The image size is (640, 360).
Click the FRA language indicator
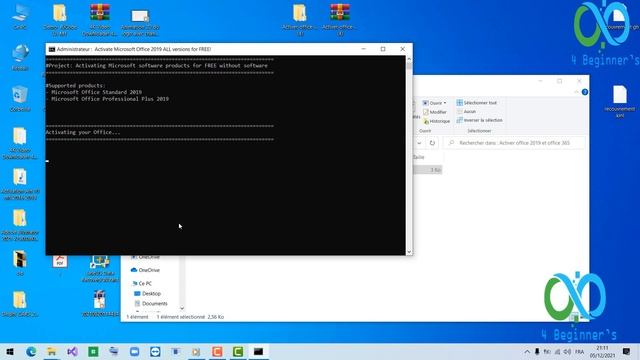point(579,351)
